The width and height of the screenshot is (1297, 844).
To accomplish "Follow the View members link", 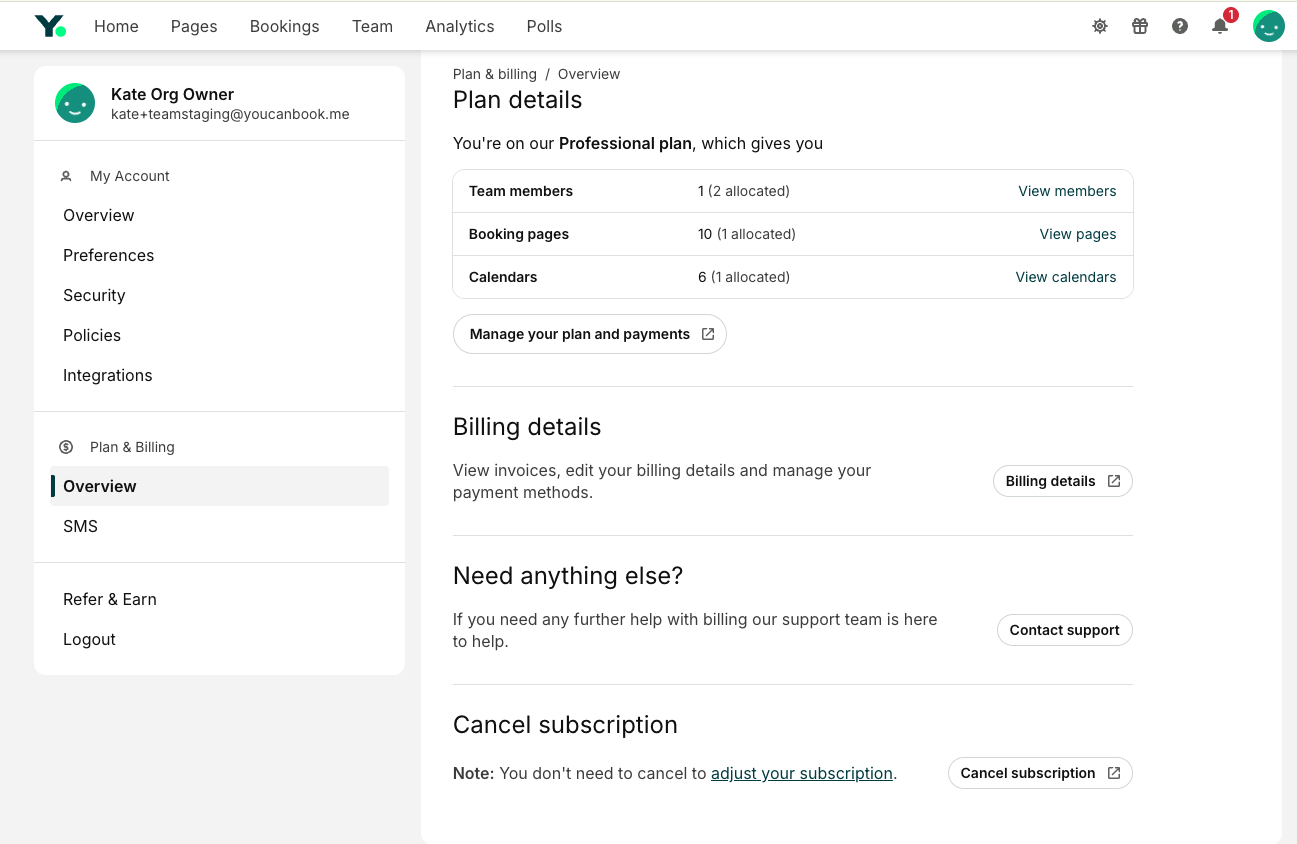I will [x=1067, y=191].
